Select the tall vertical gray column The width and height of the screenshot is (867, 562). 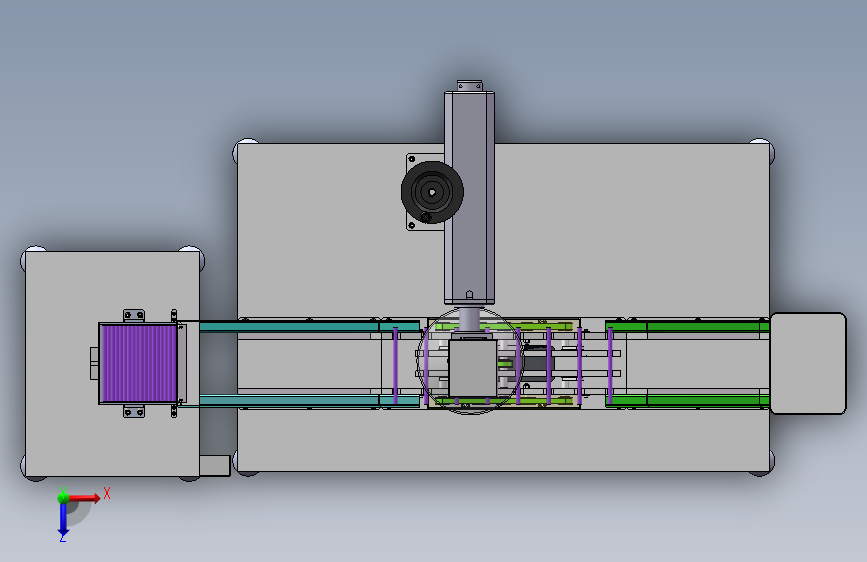click(469, 197)
